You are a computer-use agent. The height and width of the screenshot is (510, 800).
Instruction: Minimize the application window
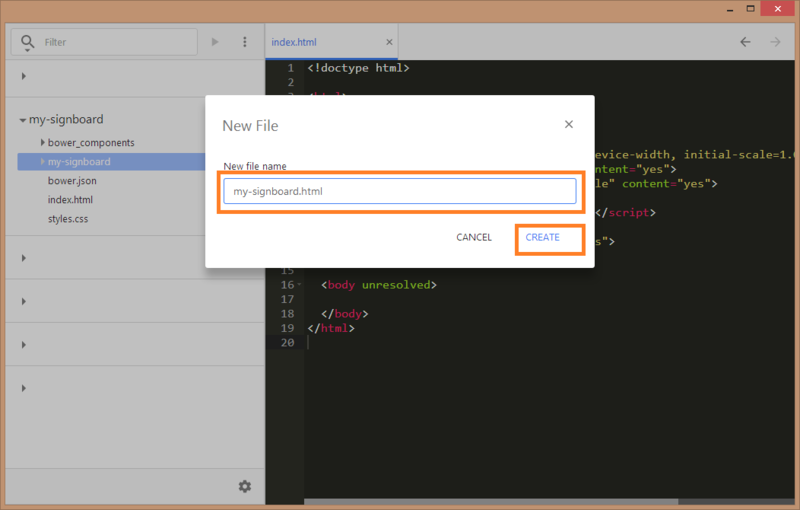point(730,9)
